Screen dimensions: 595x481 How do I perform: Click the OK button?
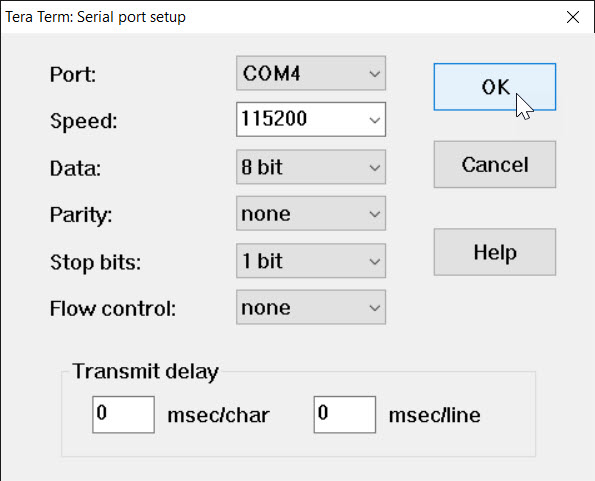(x=494, y=87)
